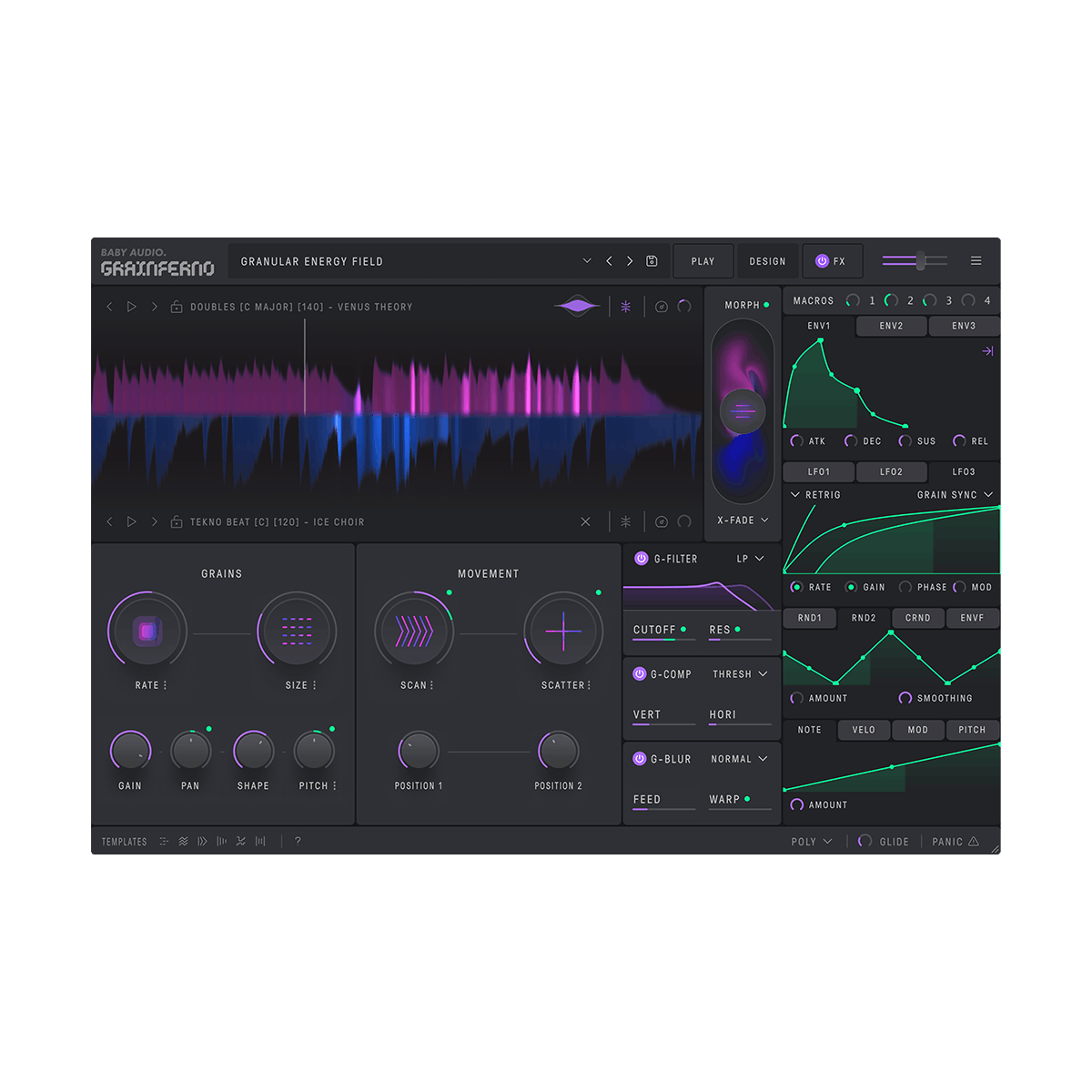Toggle lock icon on Doubles Venus Theory sample
The image size is (1092, 1092).
click(x=177, y=307)
